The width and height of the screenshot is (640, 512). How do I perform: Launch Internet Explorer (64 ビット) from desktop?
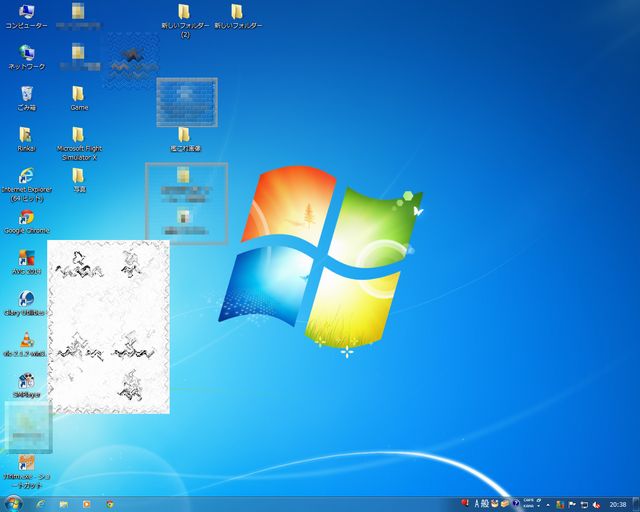(x=26, y=185)
